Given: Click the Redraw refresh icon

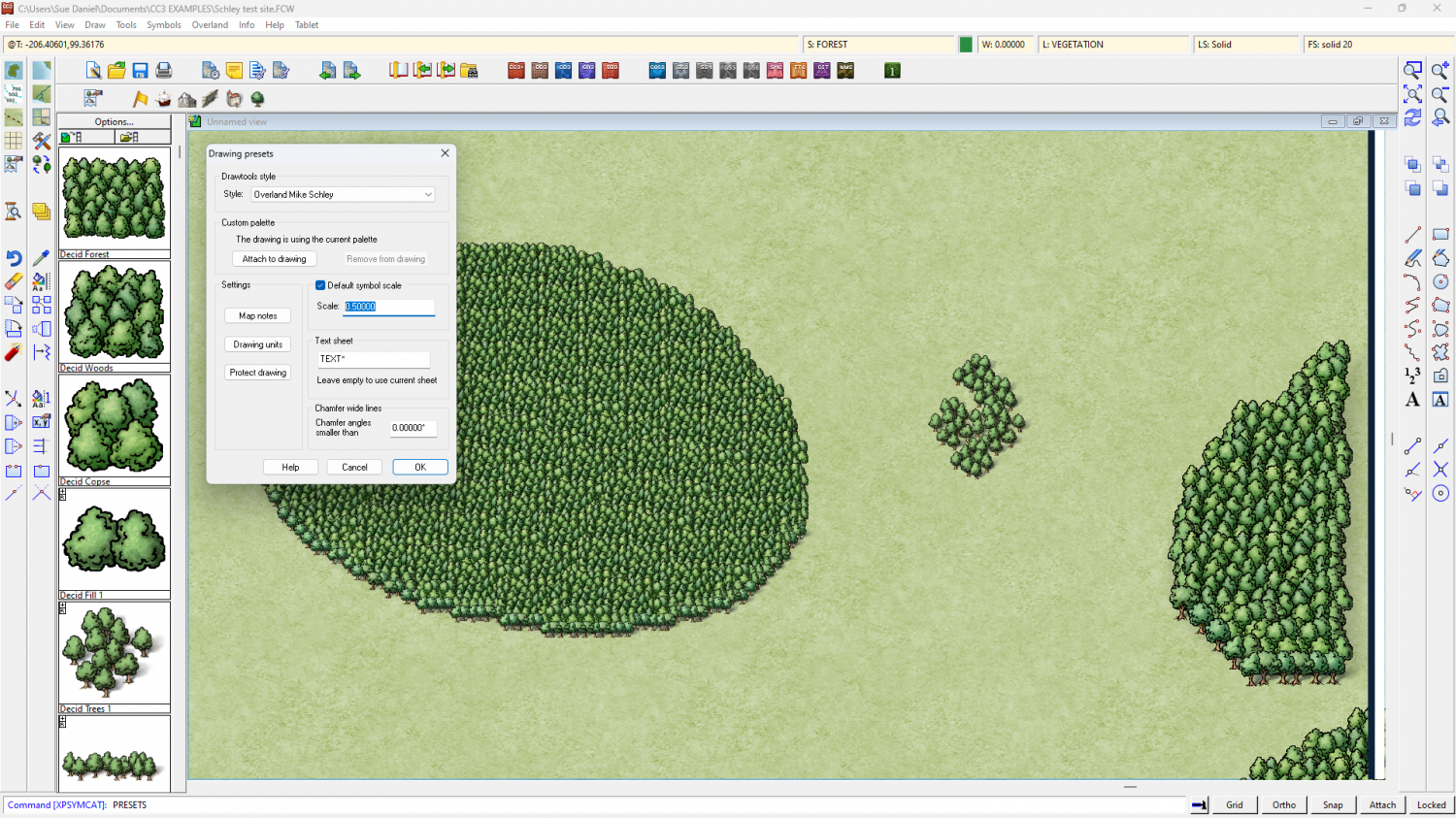Looking at the screenshot, I should coord(1412,117).
